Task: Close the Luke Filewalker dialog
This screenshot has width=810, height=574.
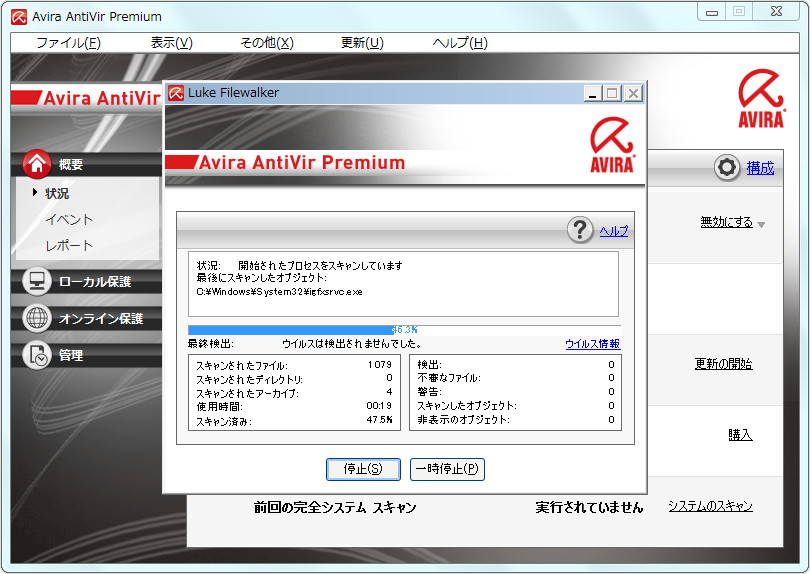Action: pyautogui.click(x=633, y=94)
